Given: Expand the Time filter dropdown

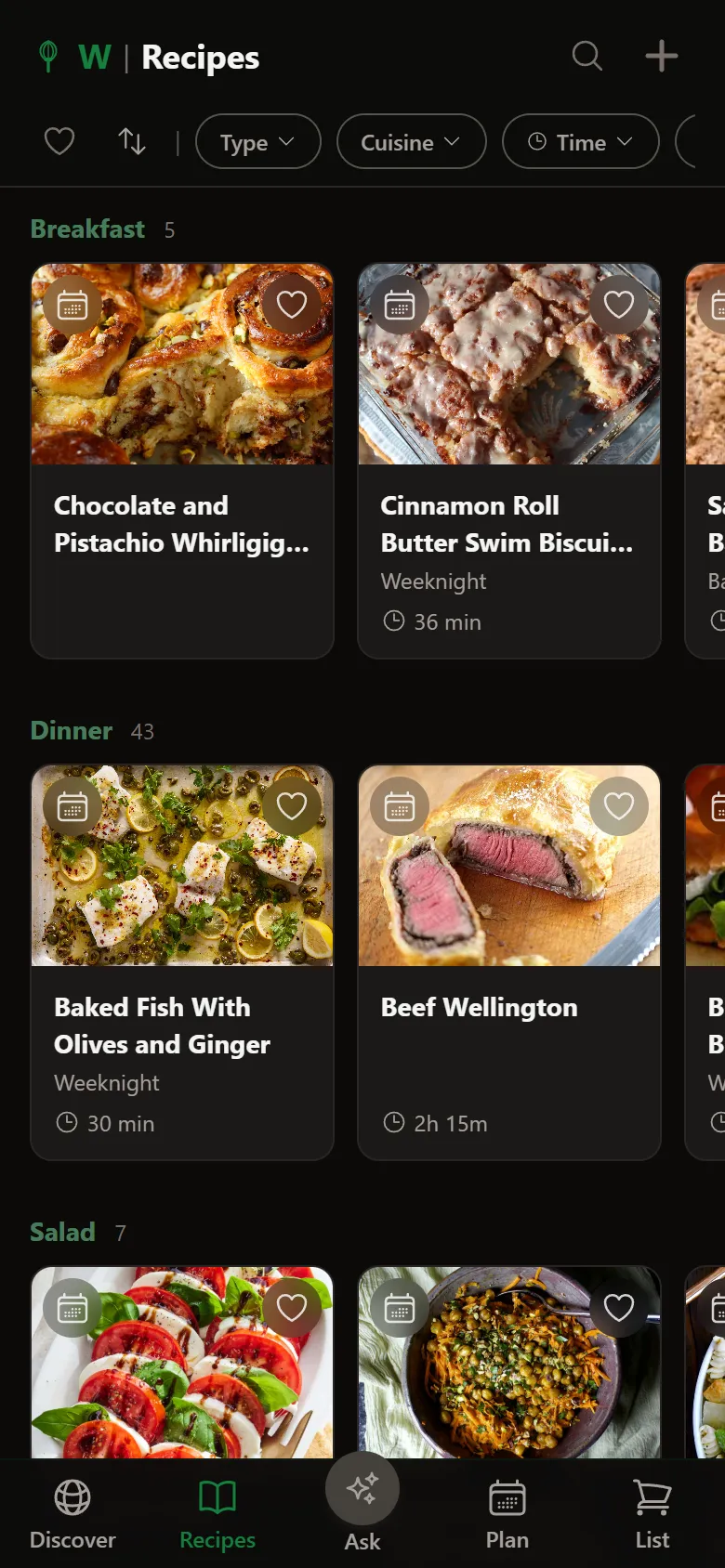Looking at the screenshot, I should coord(580,142).
